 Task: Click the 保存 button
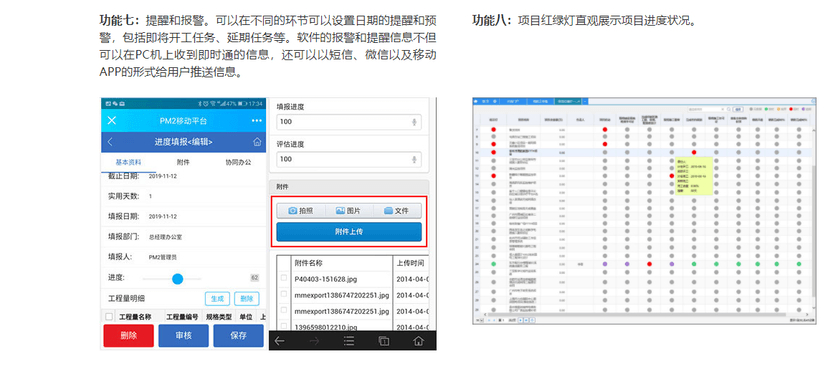click(238, 335)
